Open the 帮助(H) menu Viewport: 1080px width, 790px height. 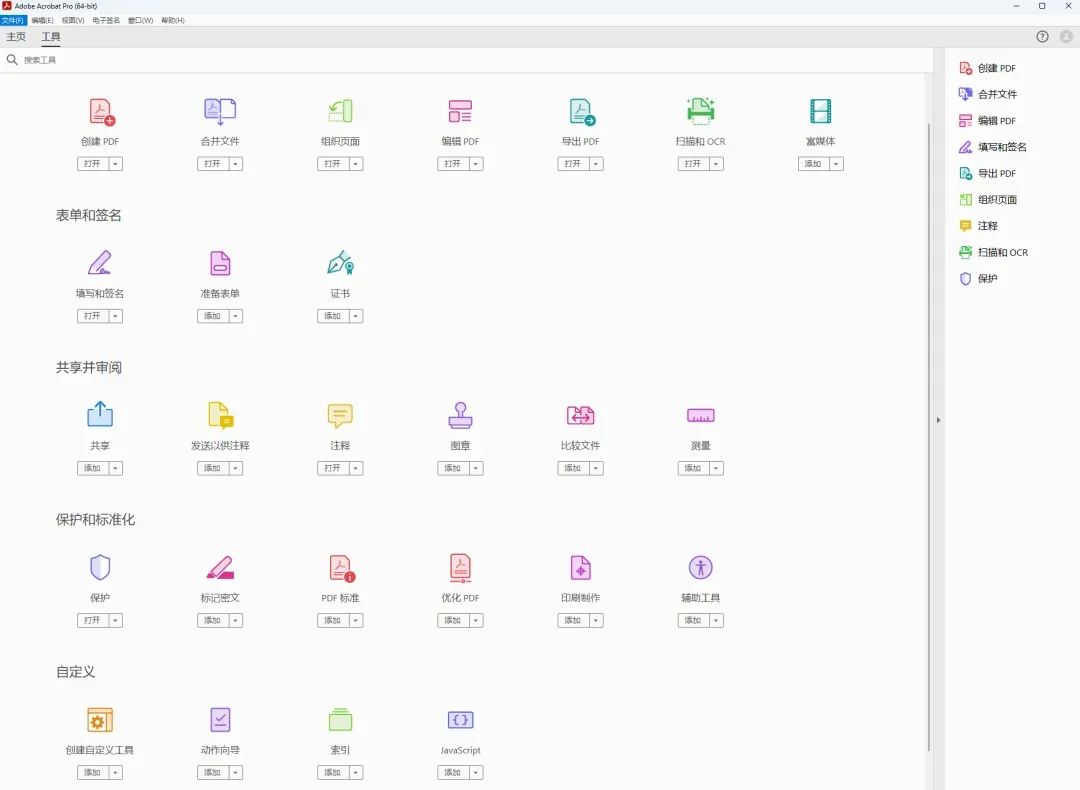point(173,20)
